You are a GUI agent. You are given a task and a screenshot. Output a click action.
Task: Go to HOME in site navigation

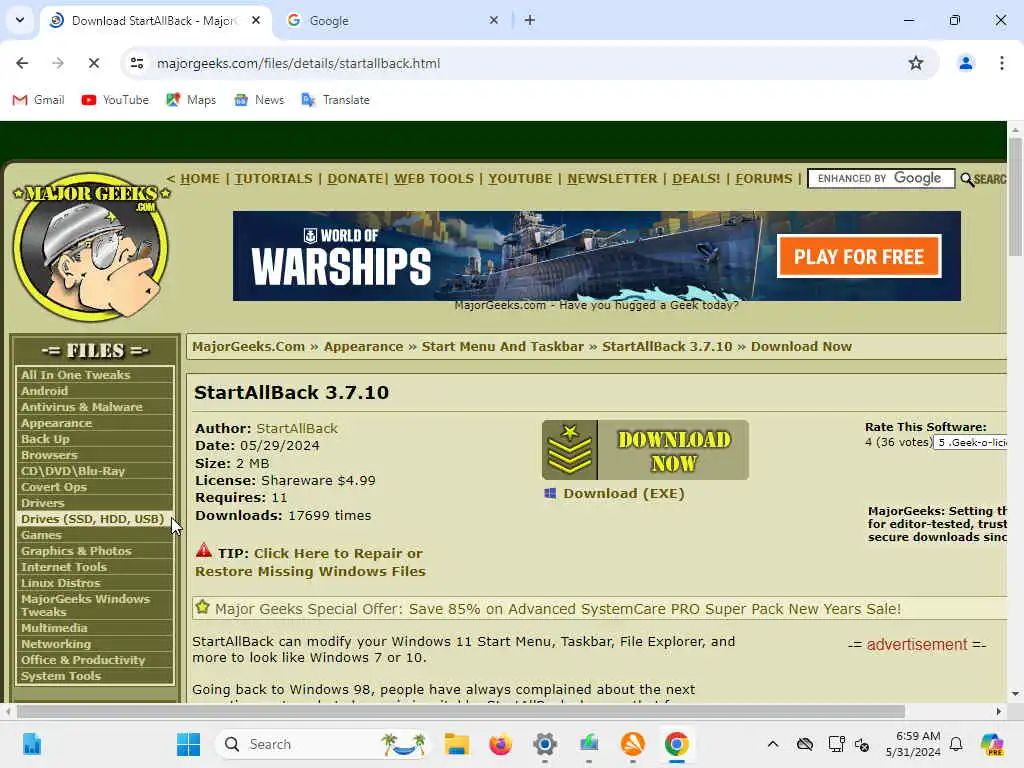(200, 179)
